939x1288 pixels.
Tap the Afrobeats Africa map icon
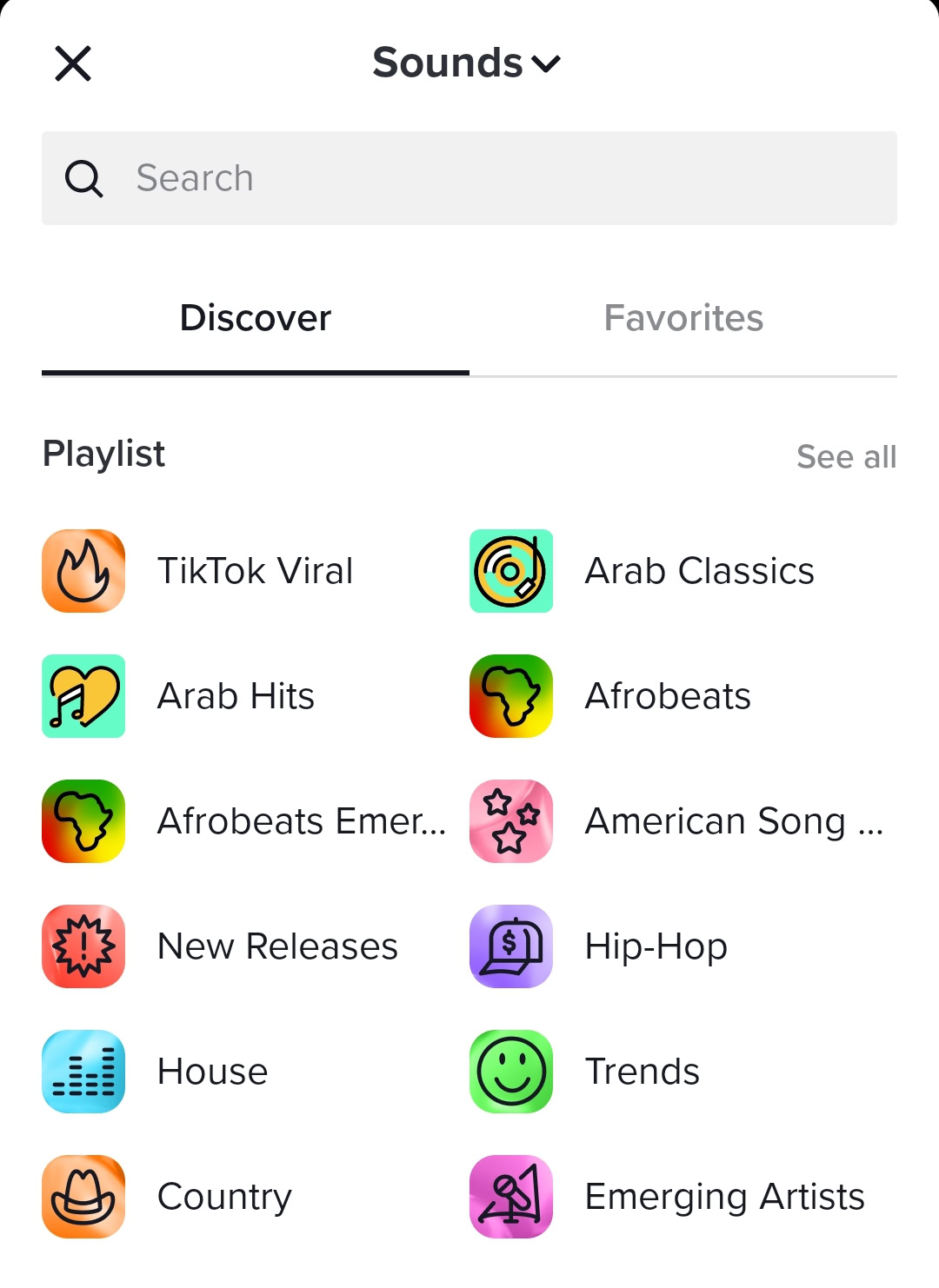pos(511,696)
